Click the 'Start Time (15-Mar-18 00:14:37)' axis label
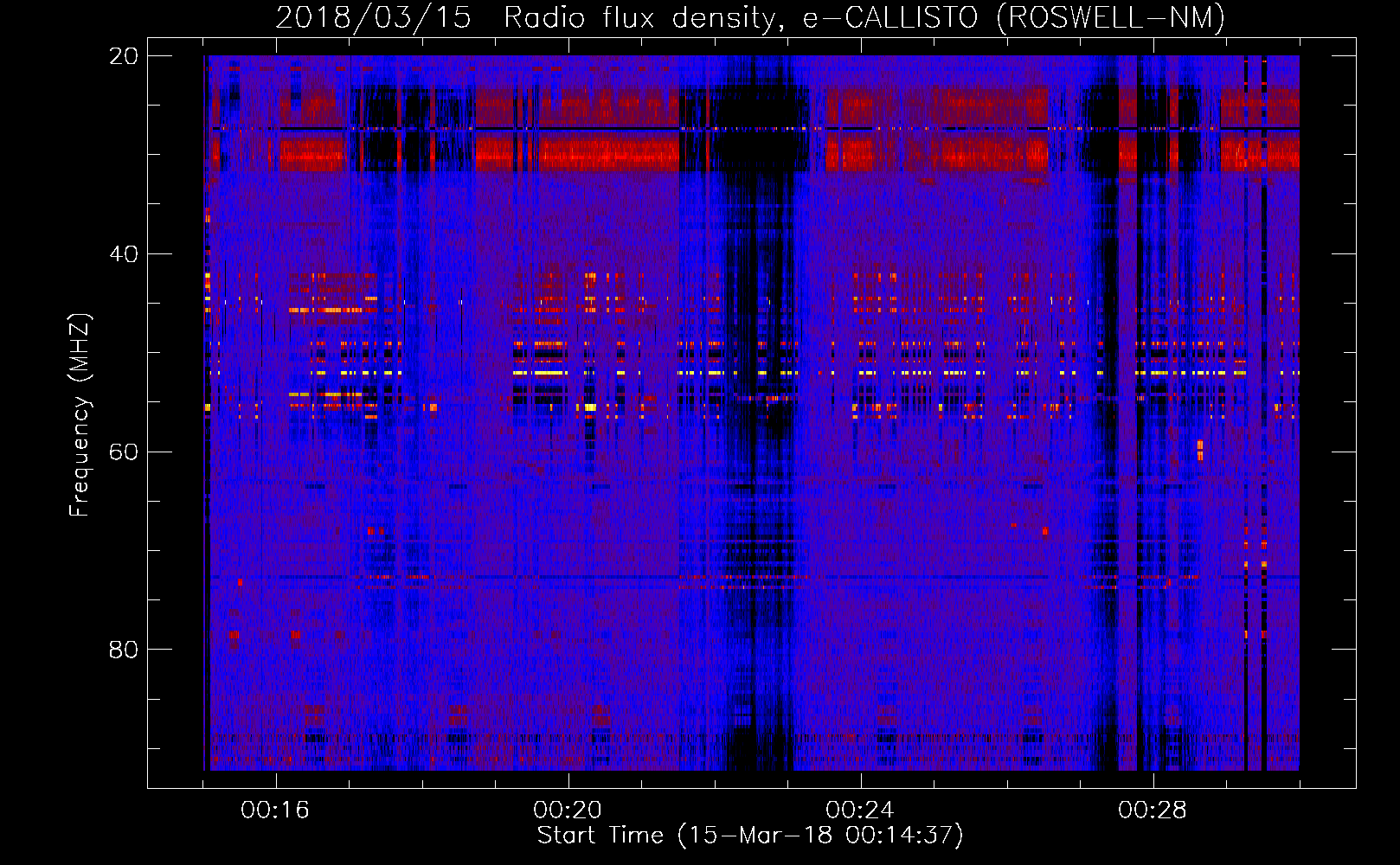Viewport: 1400px width, 865px height. 750,836
